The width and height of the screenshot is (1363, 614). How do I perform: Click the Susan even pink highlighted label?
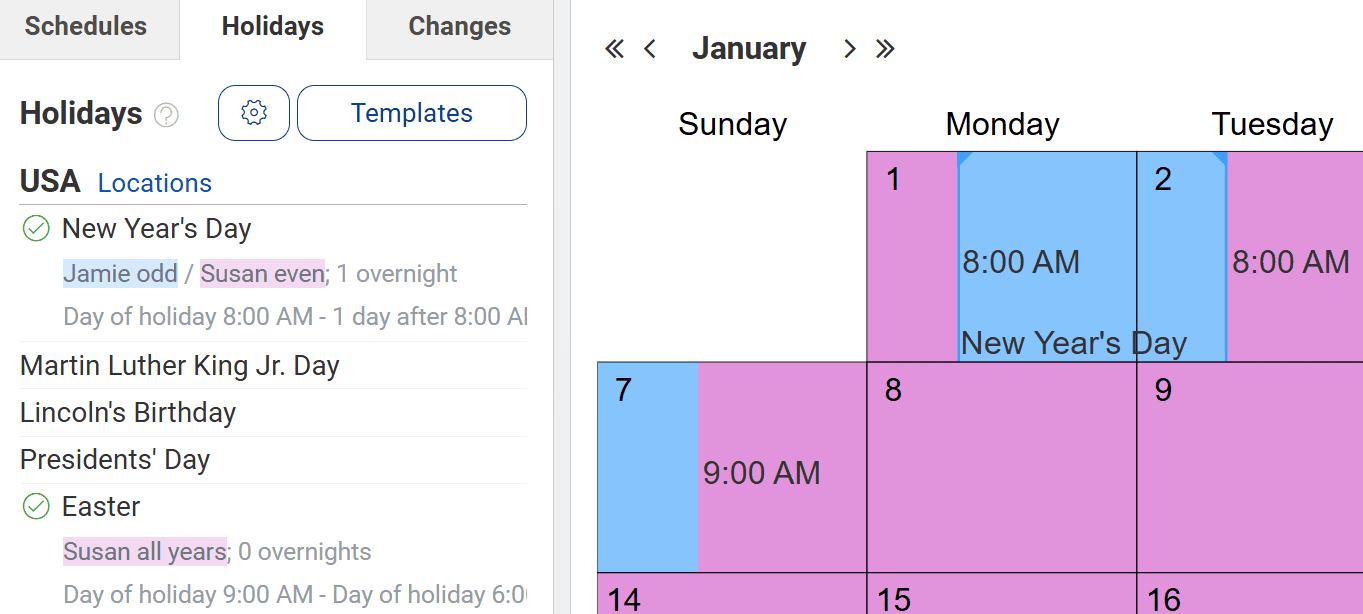tap(262, 274)
